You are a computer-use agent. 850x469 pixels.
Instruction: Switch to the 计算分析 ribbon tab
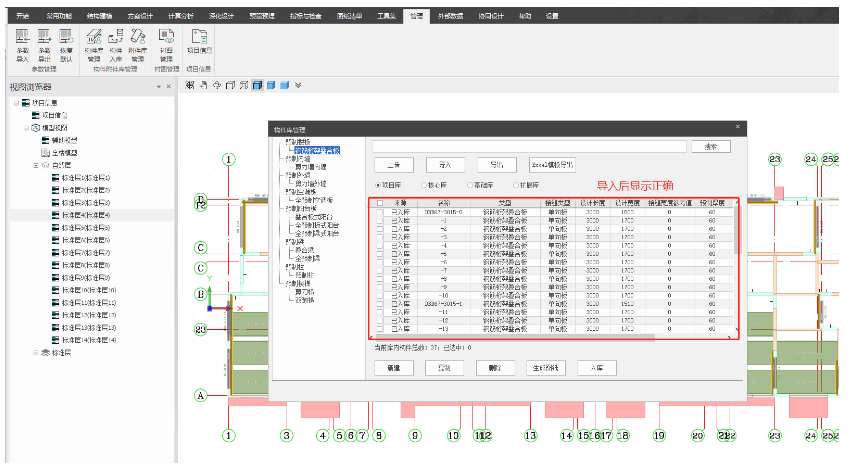181,17
